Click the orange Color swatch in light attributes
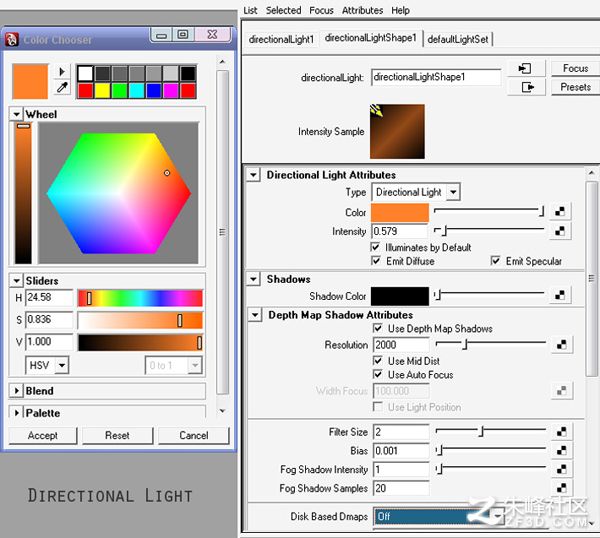The width and height of the screenshot is (600, 538). click(x=400, y=212)
